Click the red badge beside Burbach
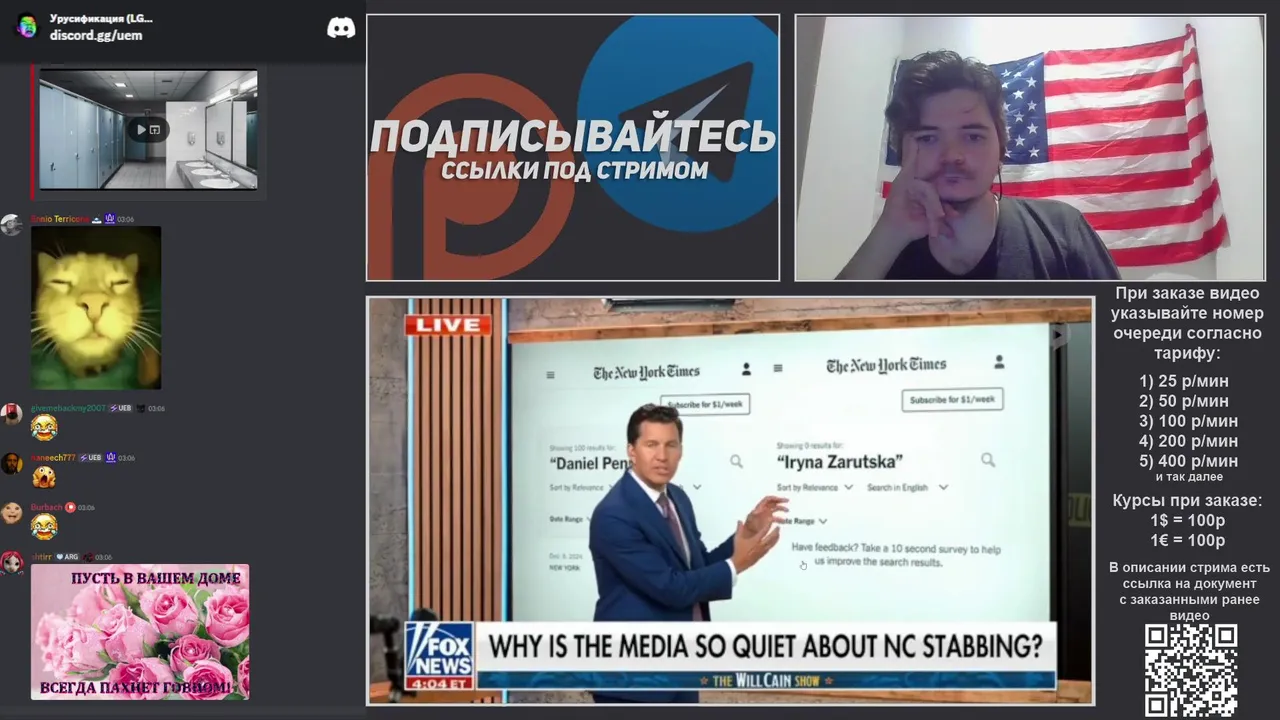Screen dimensions: 1280x720 click(x=70, y=507)
